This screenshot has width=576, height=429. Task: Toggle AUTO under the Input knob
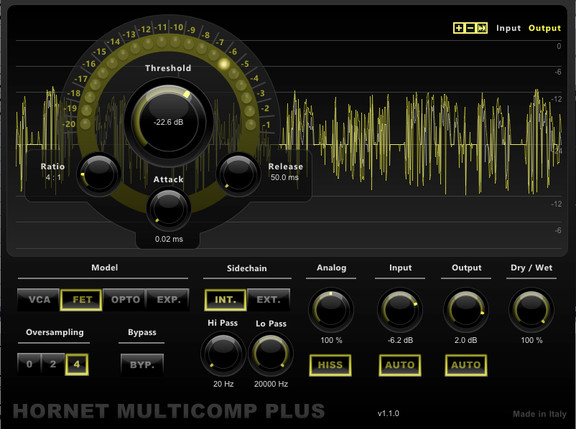[400, 365]
